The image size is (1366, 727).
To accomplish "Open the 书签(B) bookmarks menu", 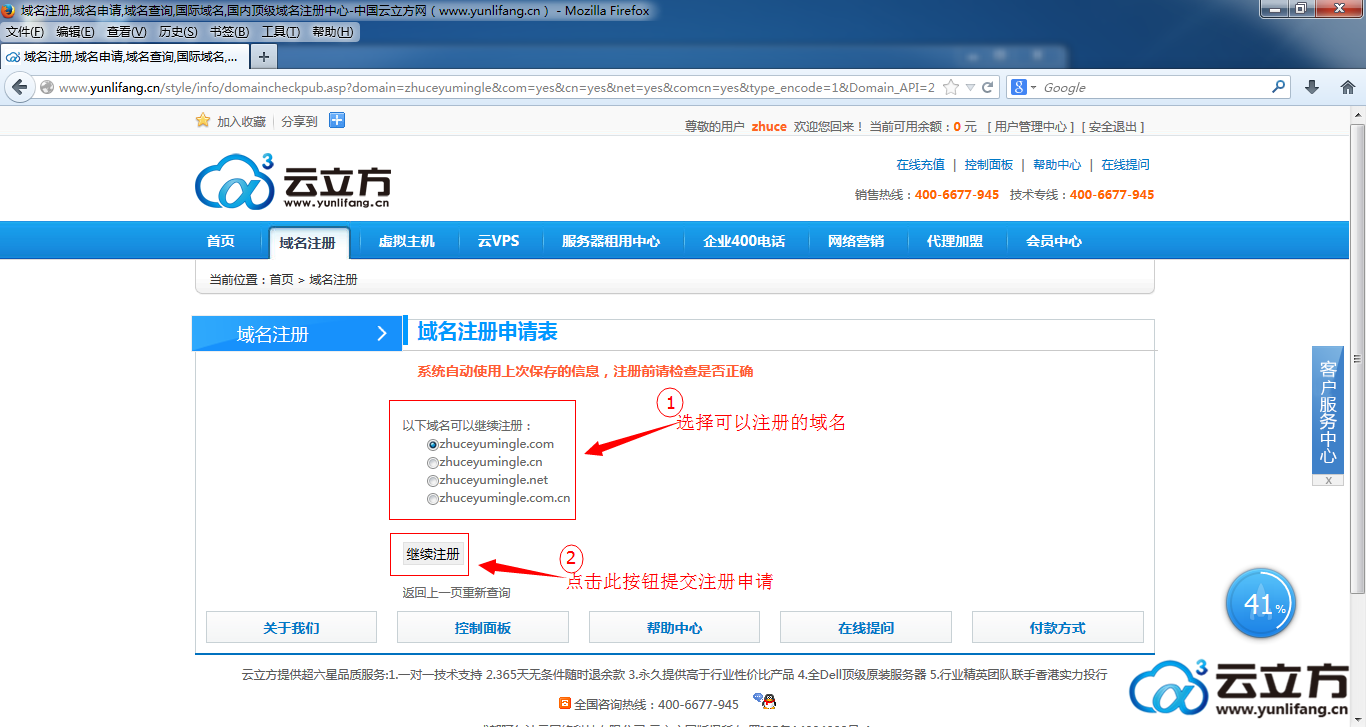I will [x=229, y=32].
